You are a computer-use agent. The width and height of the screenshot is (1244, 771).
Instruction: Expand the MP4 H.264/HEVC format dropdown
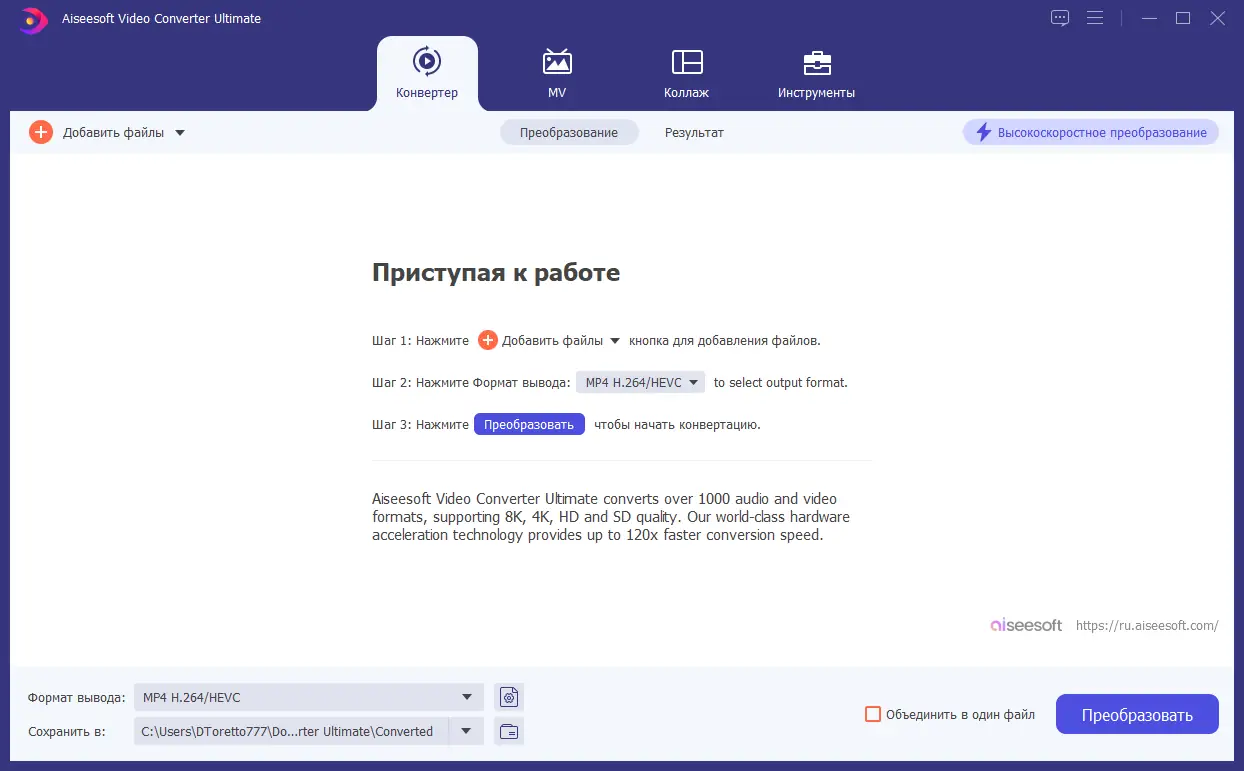pyautogui.click(x=693, y=382)
